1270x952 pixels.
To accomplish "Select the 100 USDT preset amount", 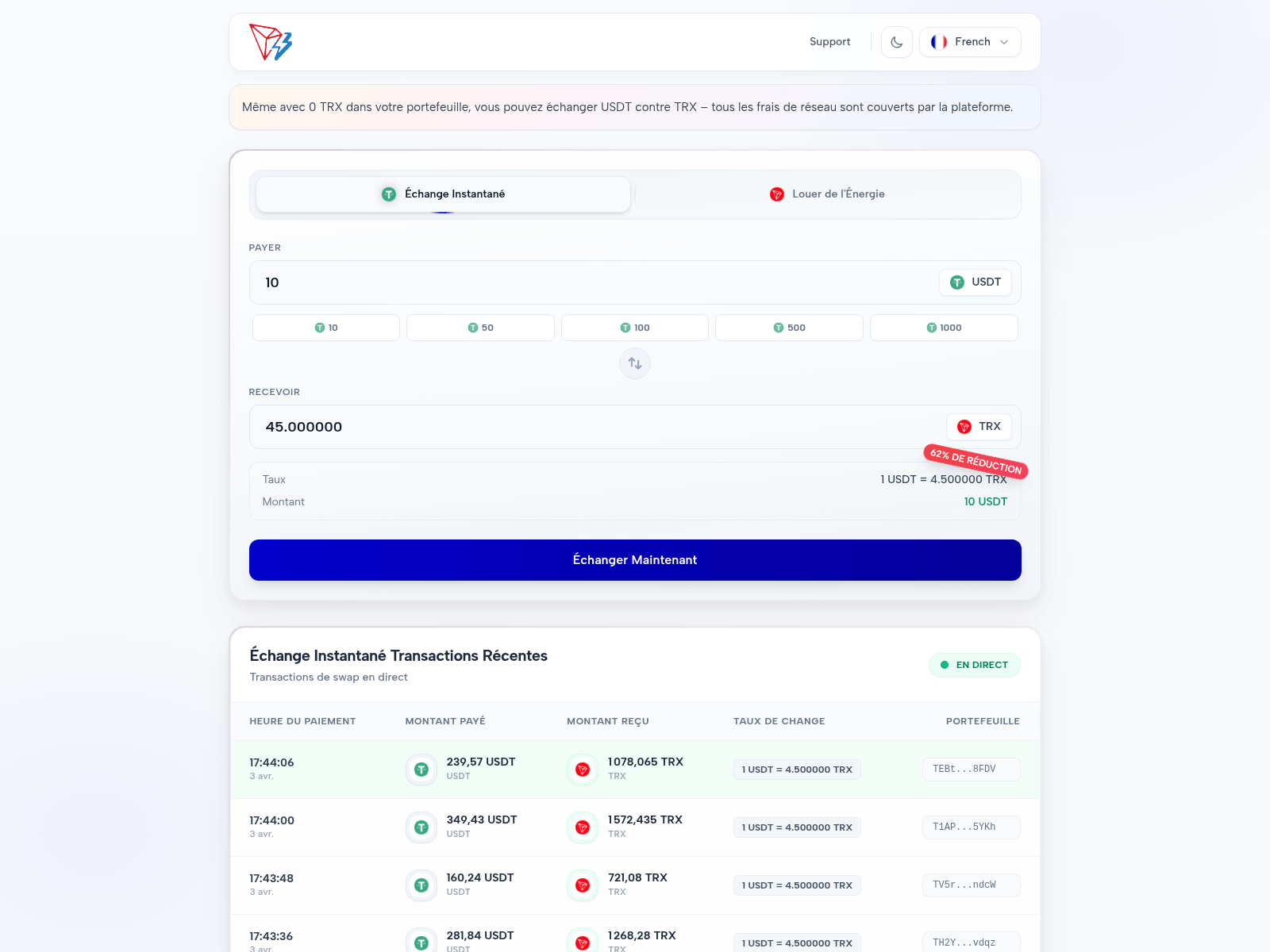I will (x=635, y=328).
